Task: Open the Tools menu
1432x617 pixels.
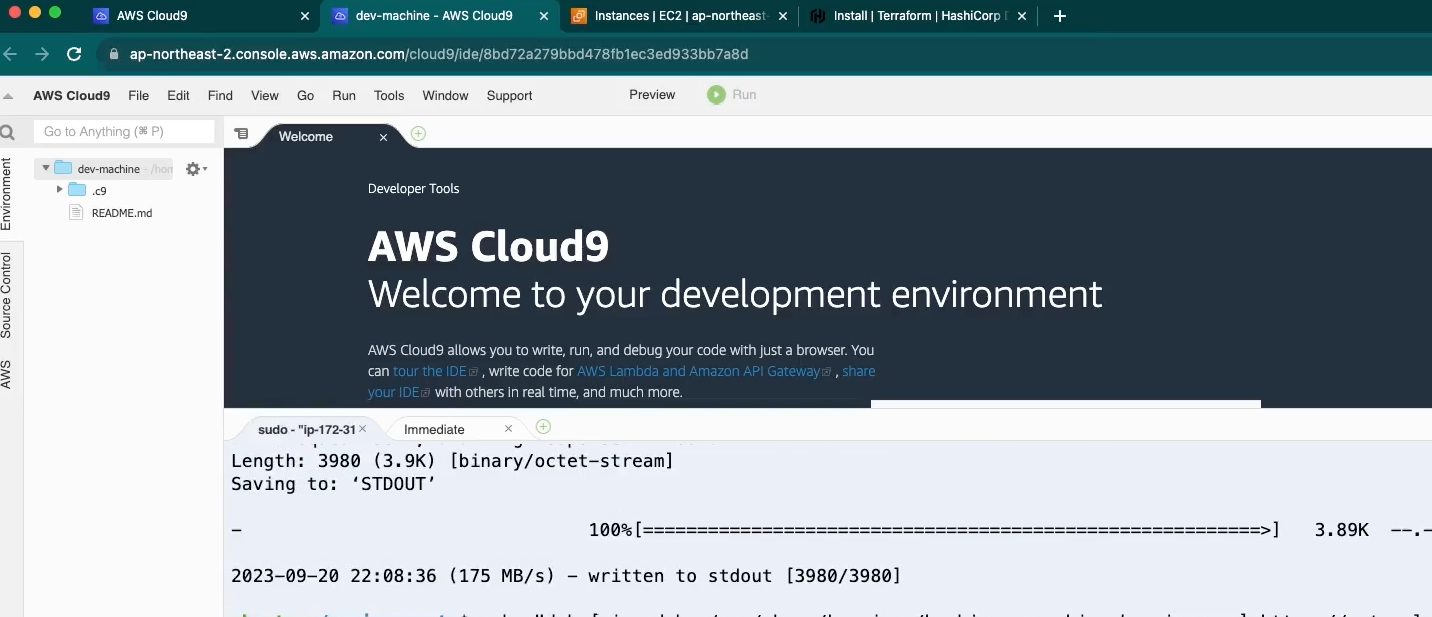Action: (389, 96)
